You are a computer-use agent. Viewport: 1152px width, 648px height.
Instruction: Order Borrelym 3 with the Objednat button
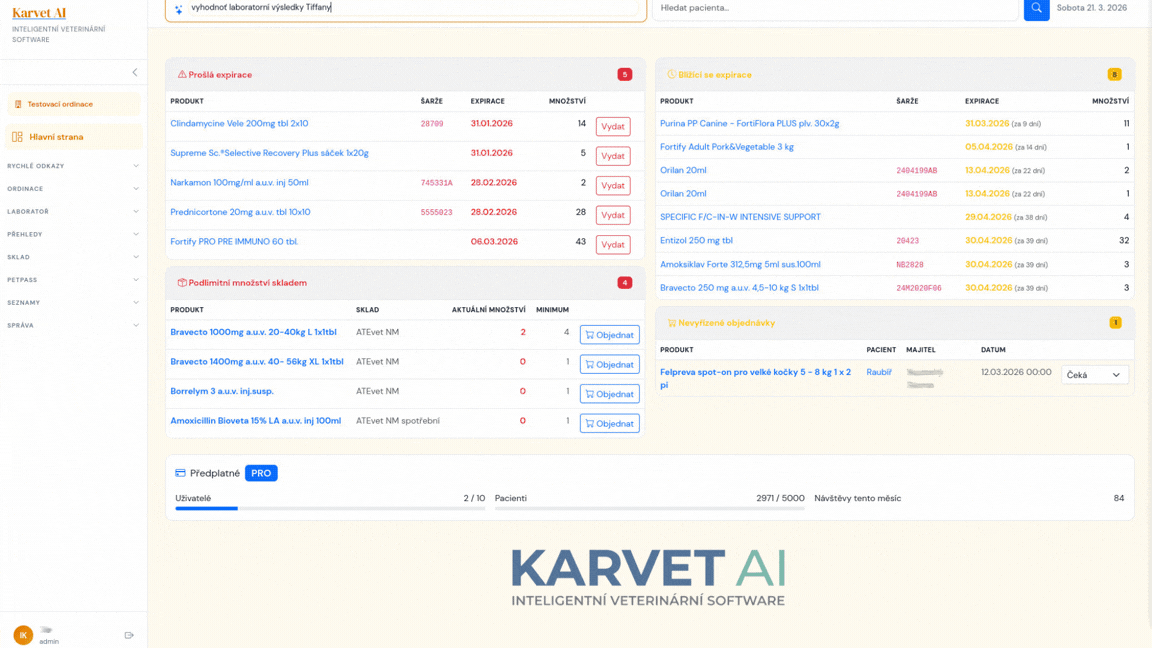click(609, 394)
